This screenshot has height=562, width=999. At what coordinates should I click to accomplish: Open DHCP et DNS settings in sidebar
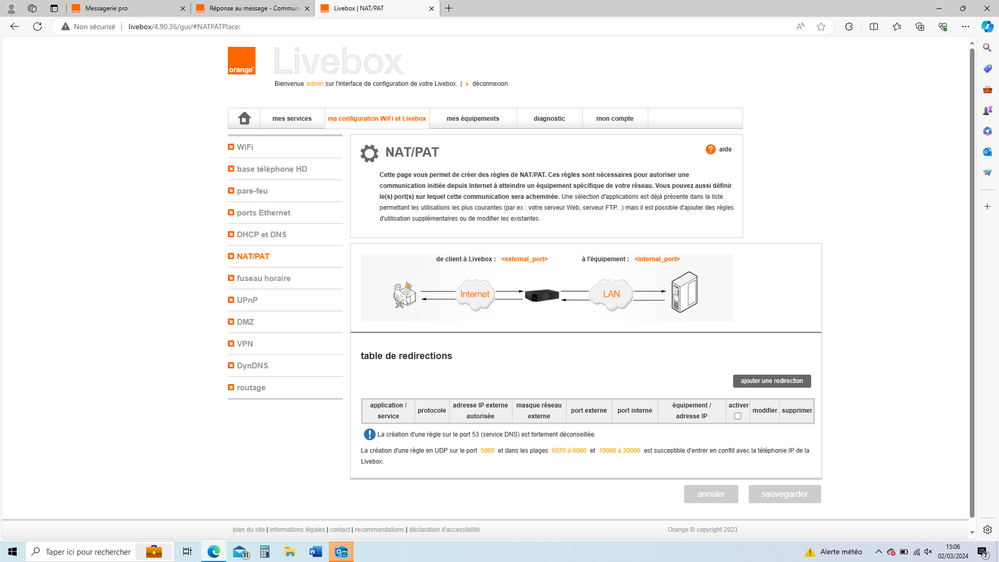(x=261, y=235)
